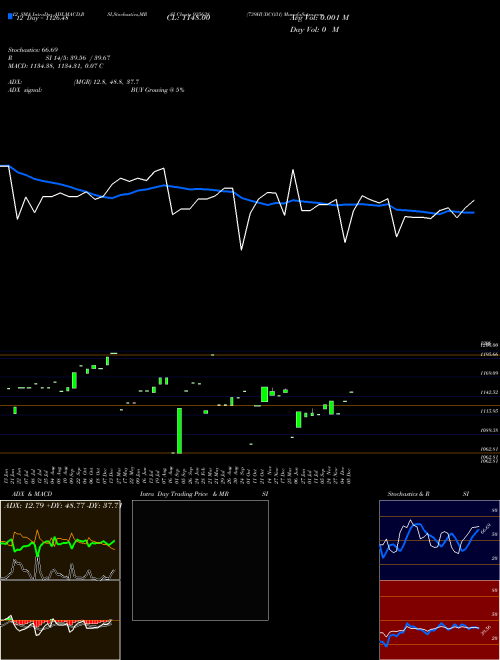Screen dimensions: 500x660
Task: Click the 1089.38 price axis label
Action: [489, 430]
